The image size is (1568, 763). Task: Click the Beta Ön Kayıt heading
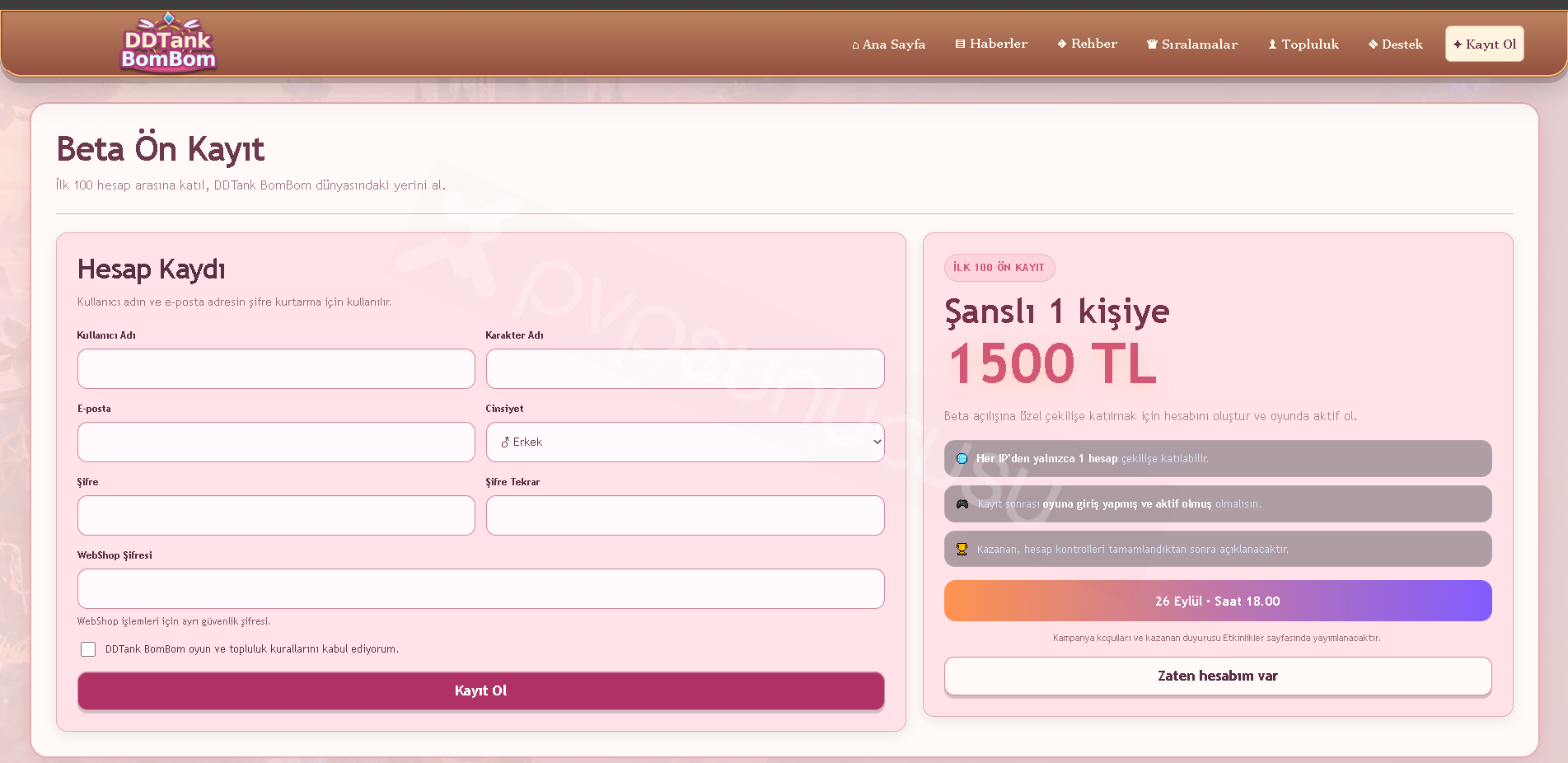pyautogui.click(x=161, y=149)
